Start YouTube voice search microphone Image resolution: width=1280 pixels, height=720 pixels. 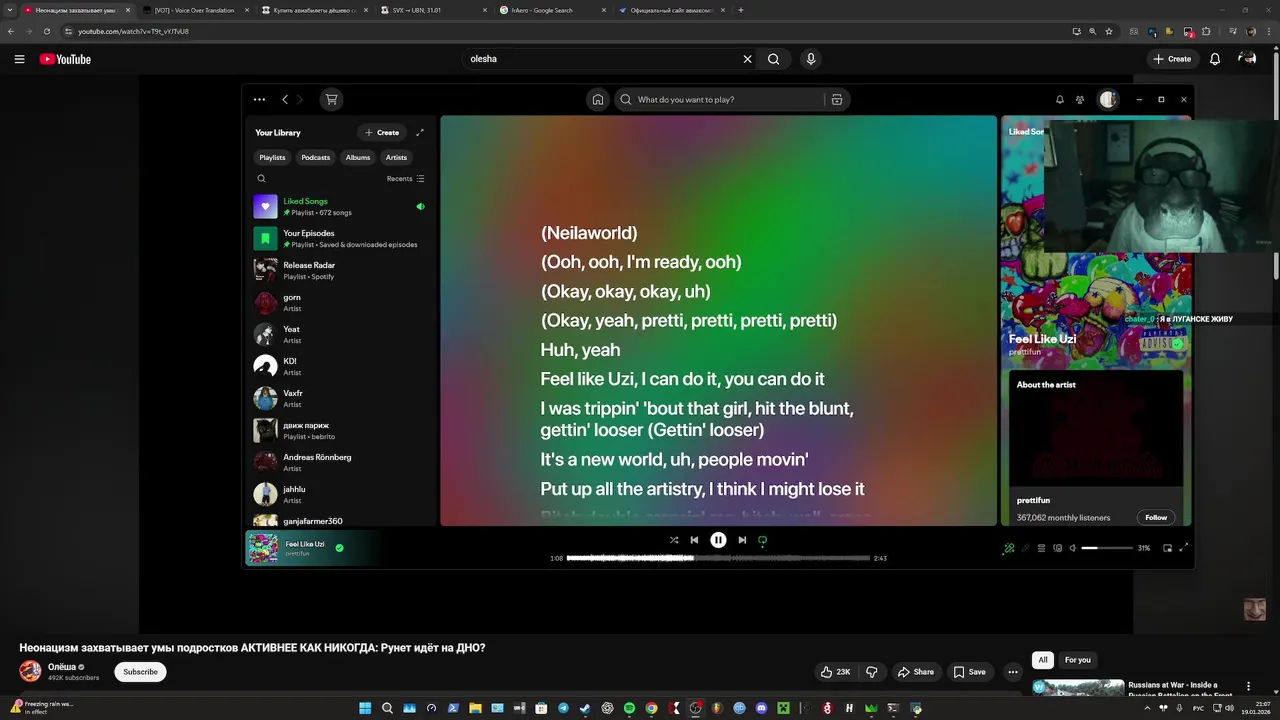point(811,59)
